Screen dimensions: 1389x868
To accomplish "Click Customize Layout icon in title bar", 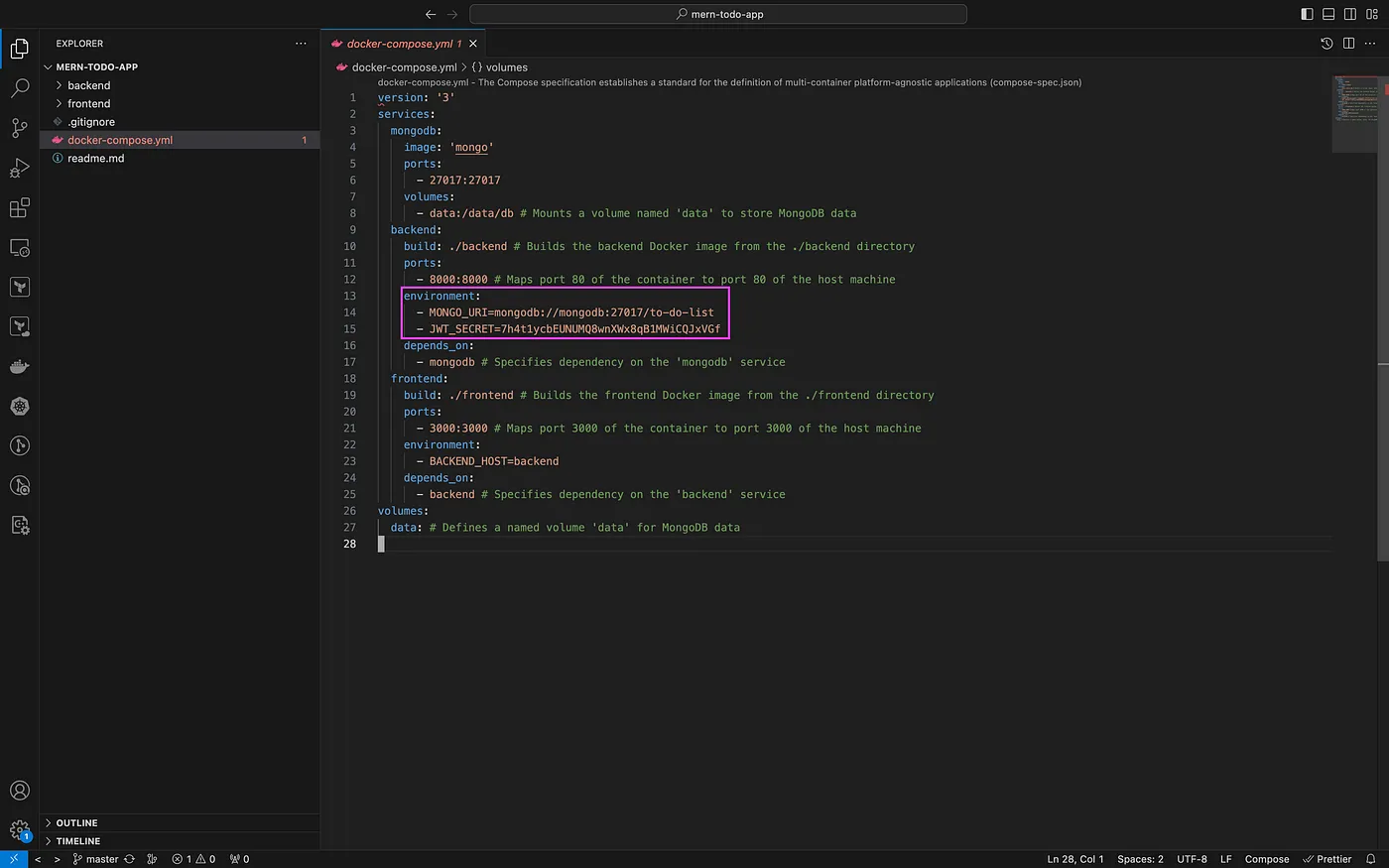I will point(1372,14).
